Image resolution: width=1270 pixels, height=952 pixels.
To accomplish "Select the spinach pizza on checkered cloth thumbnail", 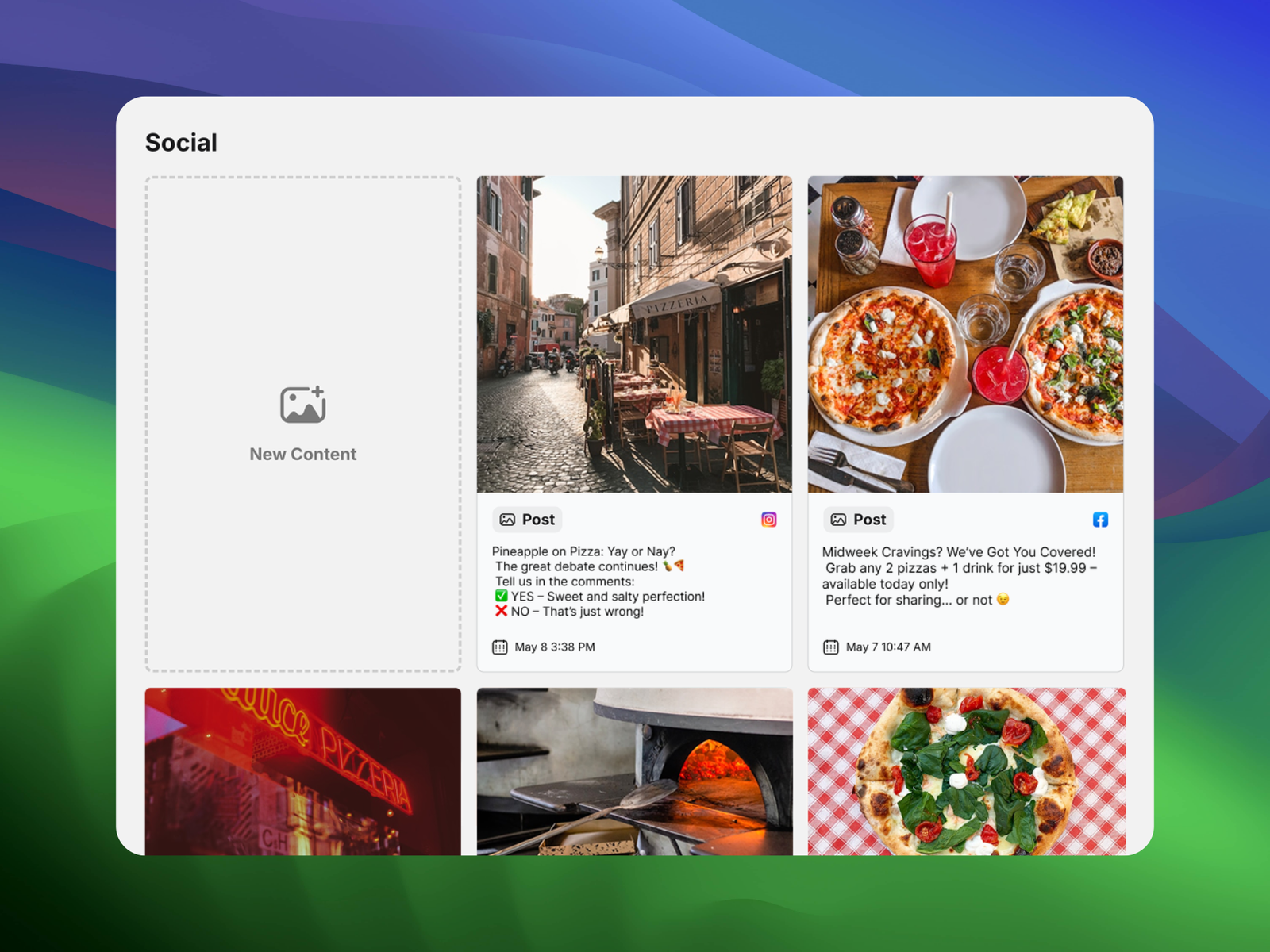I will pos(966,771).
